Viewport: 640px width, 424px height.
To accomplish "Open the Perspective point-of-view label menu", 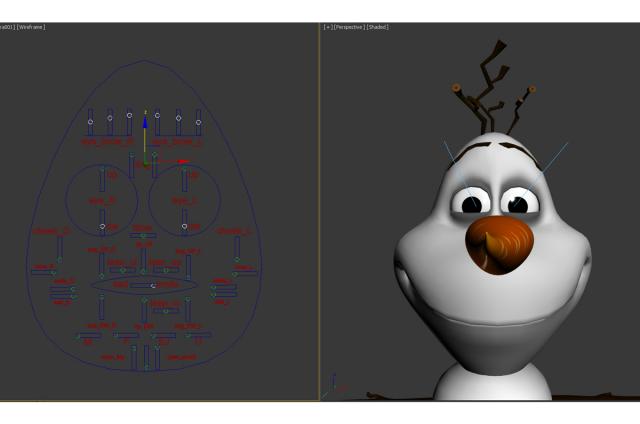I will [x=349, y=27].
